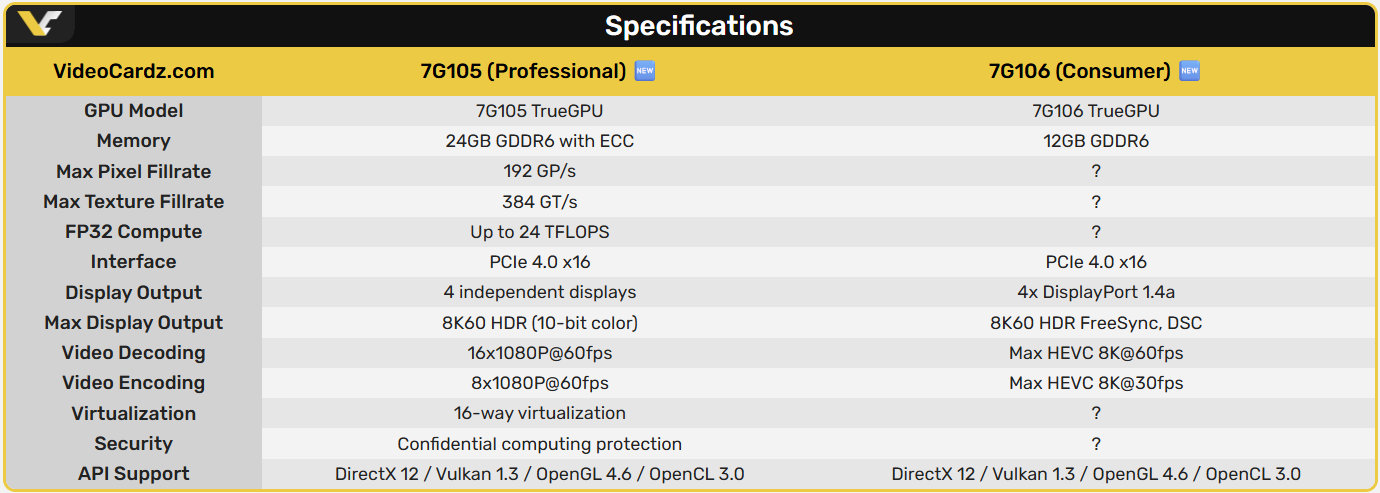Click the NEW badge beside 7G105 (Professional)
This screenshot has width=1380, height=493.
[x=645, y=71]
